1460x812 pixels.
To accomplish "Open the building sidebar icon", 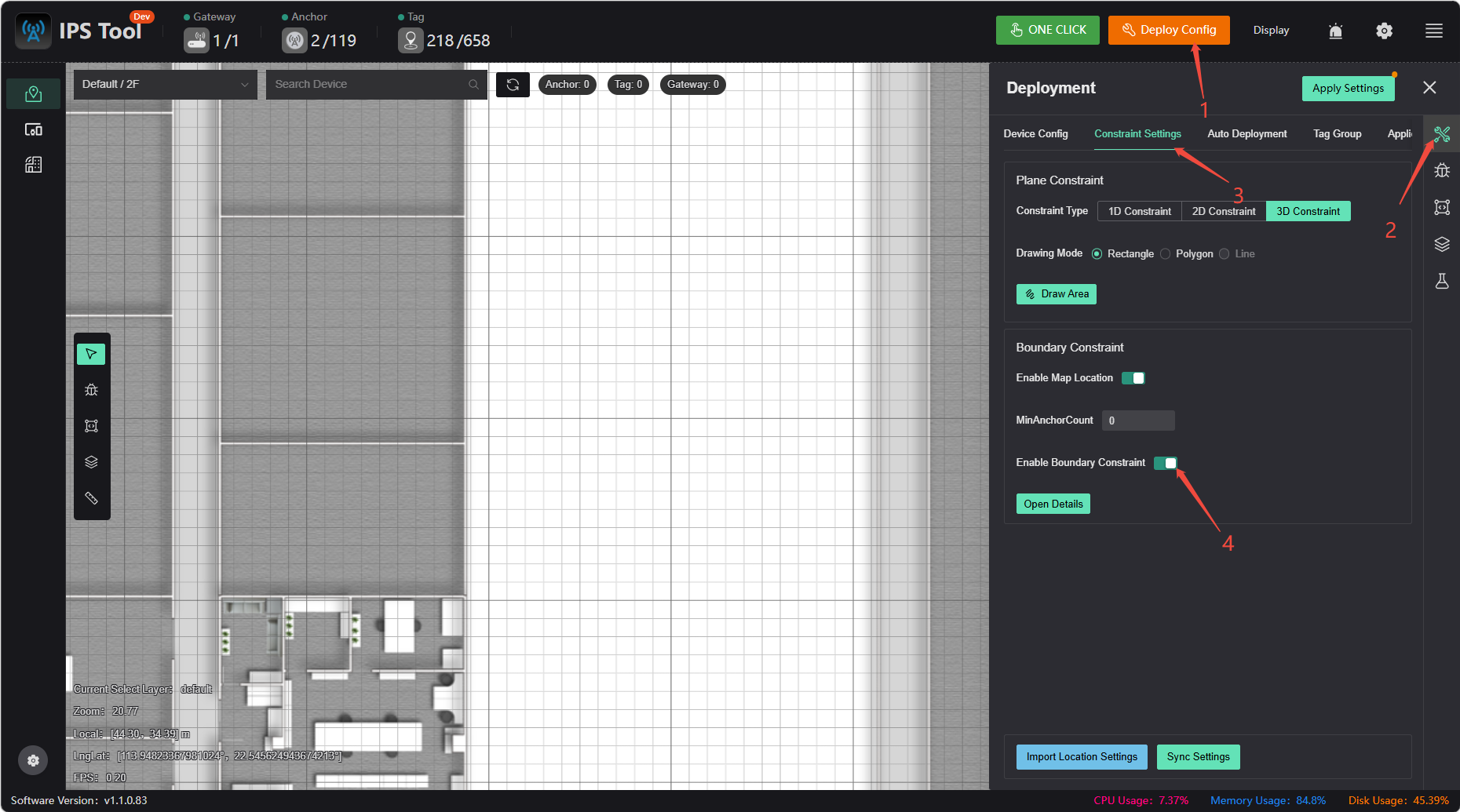I will pyautogui.click(x=33, y=165).
